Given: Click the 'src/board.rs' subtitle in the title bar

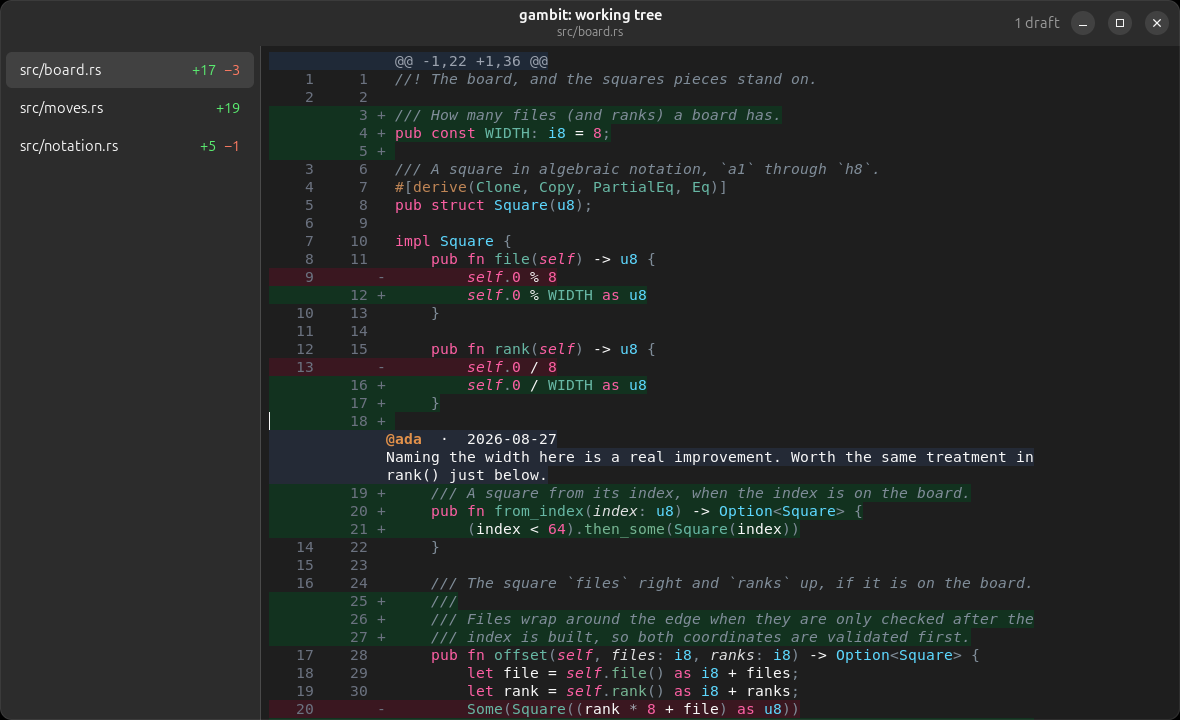Looking at the screenshot, I should pyautogui.click(x=590, y=32).
